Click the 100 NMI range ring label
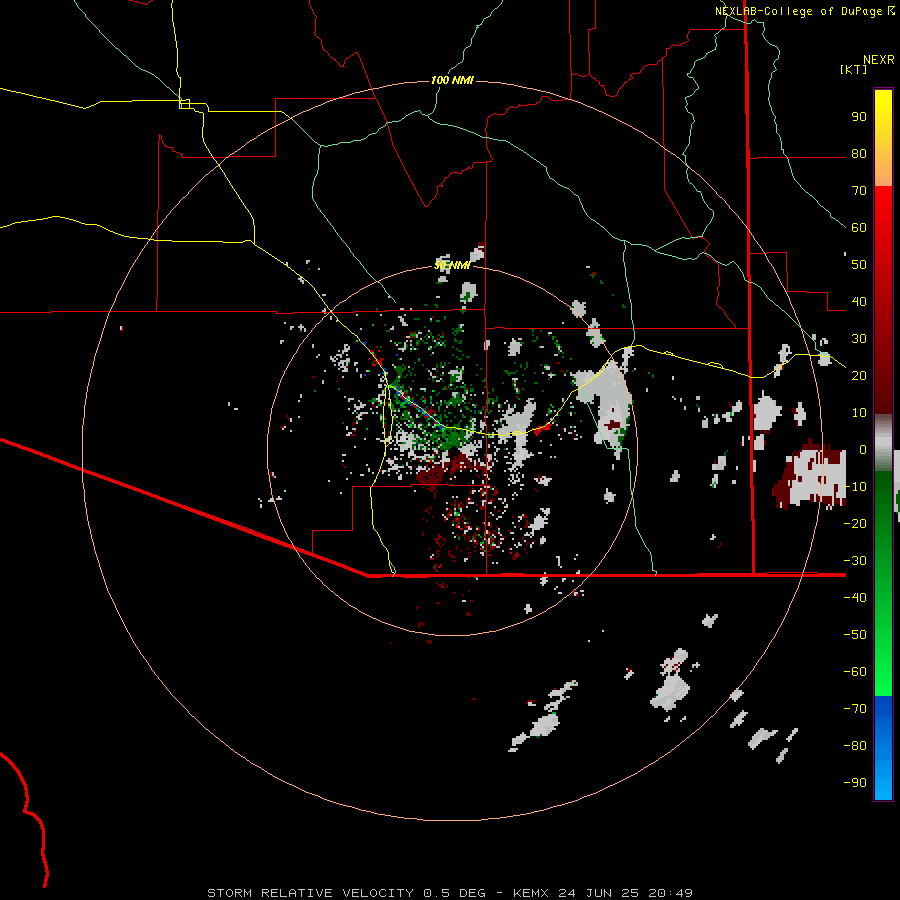This screenshot has height=900, width=900. click(x=452, y=80)
